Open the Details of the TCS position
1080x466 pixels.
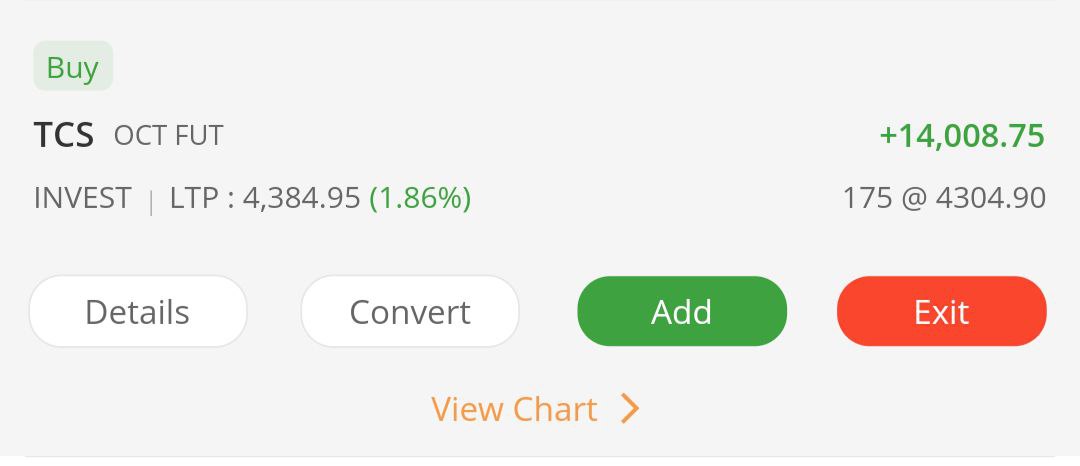tap(137, 312)
